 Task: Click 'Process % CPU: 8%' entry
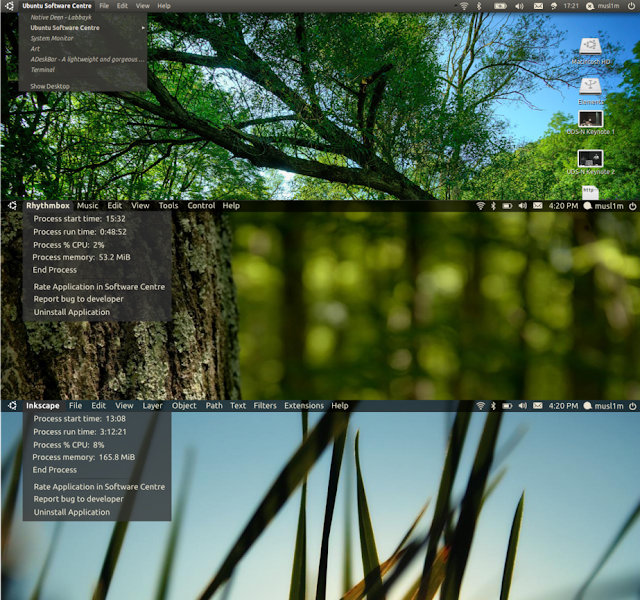69,445
